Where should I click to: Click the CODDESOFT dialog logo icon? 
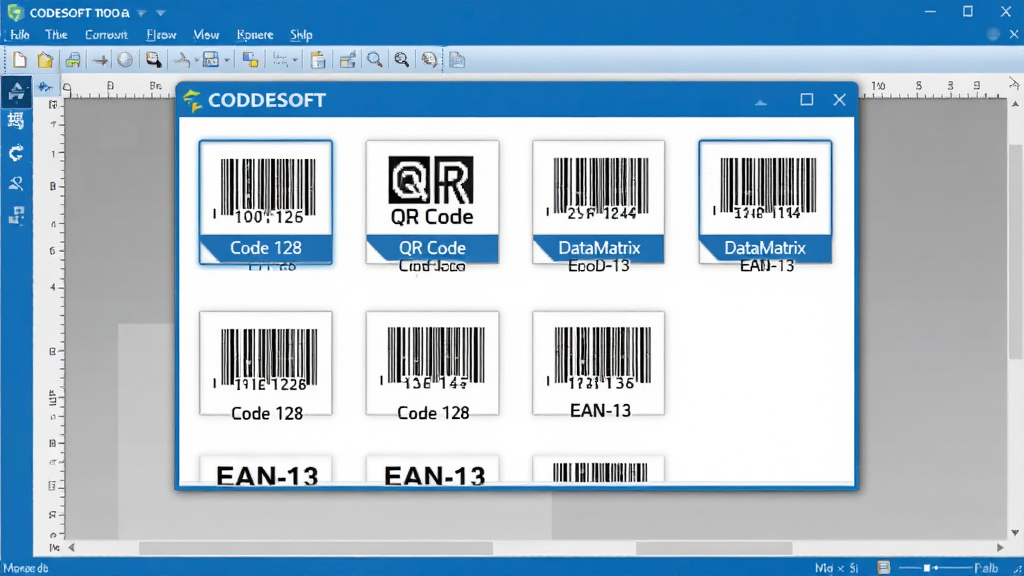coord(193,101)
